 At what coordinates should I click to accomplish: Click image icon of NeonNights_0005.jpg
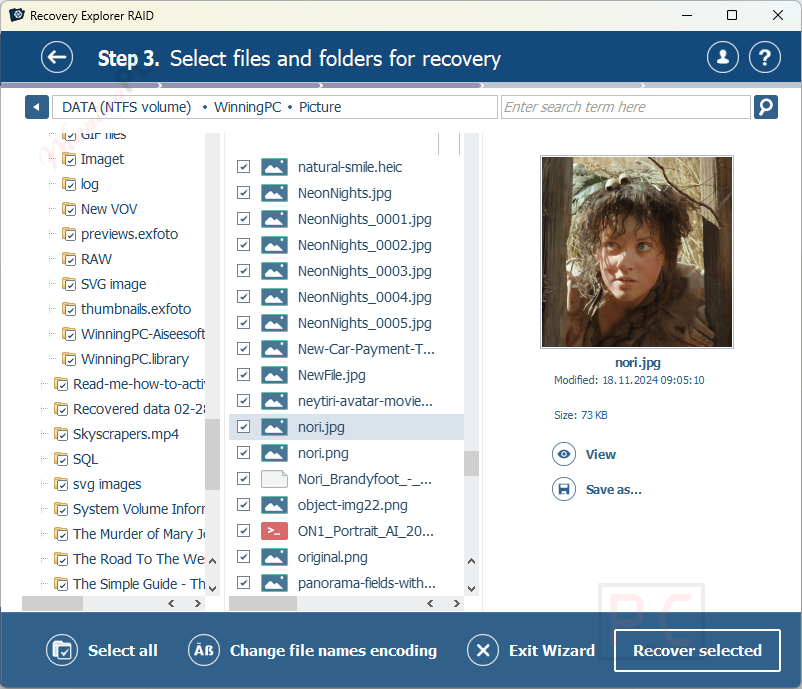tap(274, 323)
